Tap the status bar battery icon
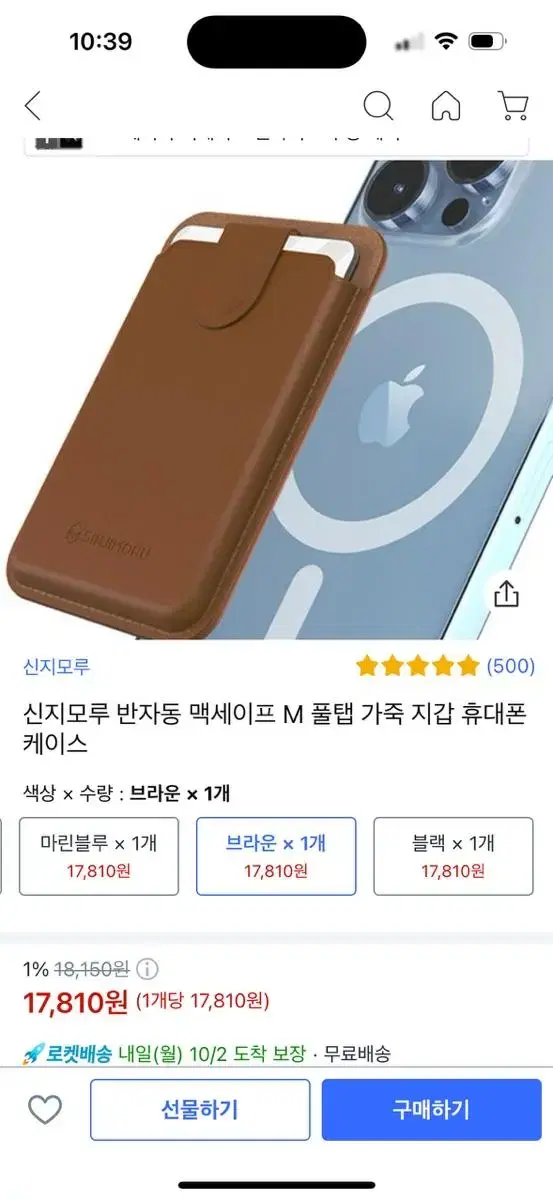Screen dimensions: 553x1200 coord(489,41)
